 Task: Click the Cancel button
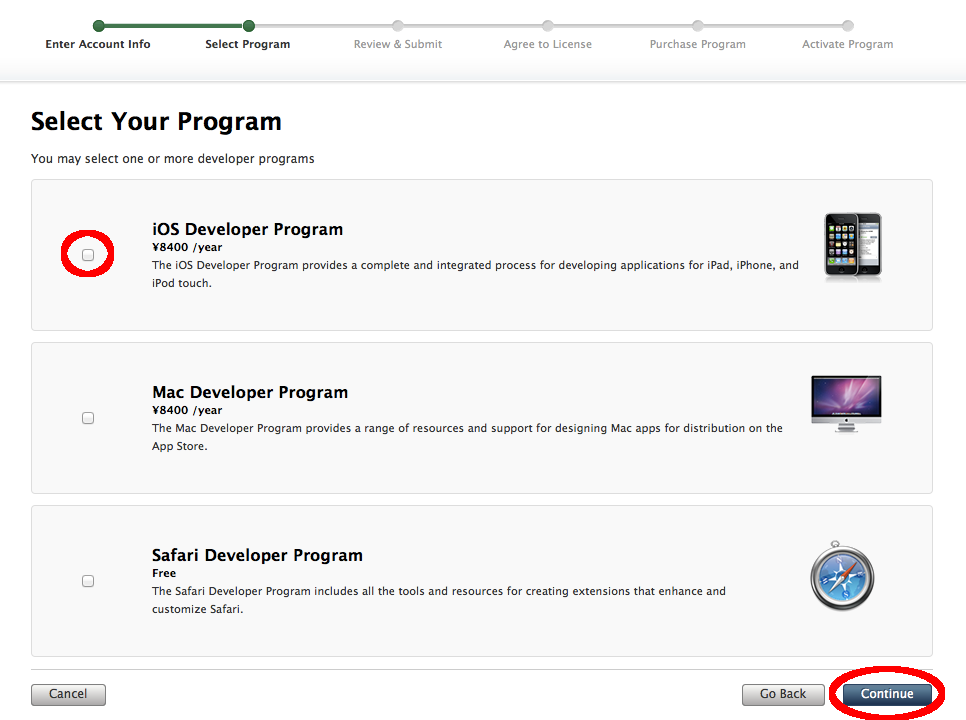(x=68, y=694)
